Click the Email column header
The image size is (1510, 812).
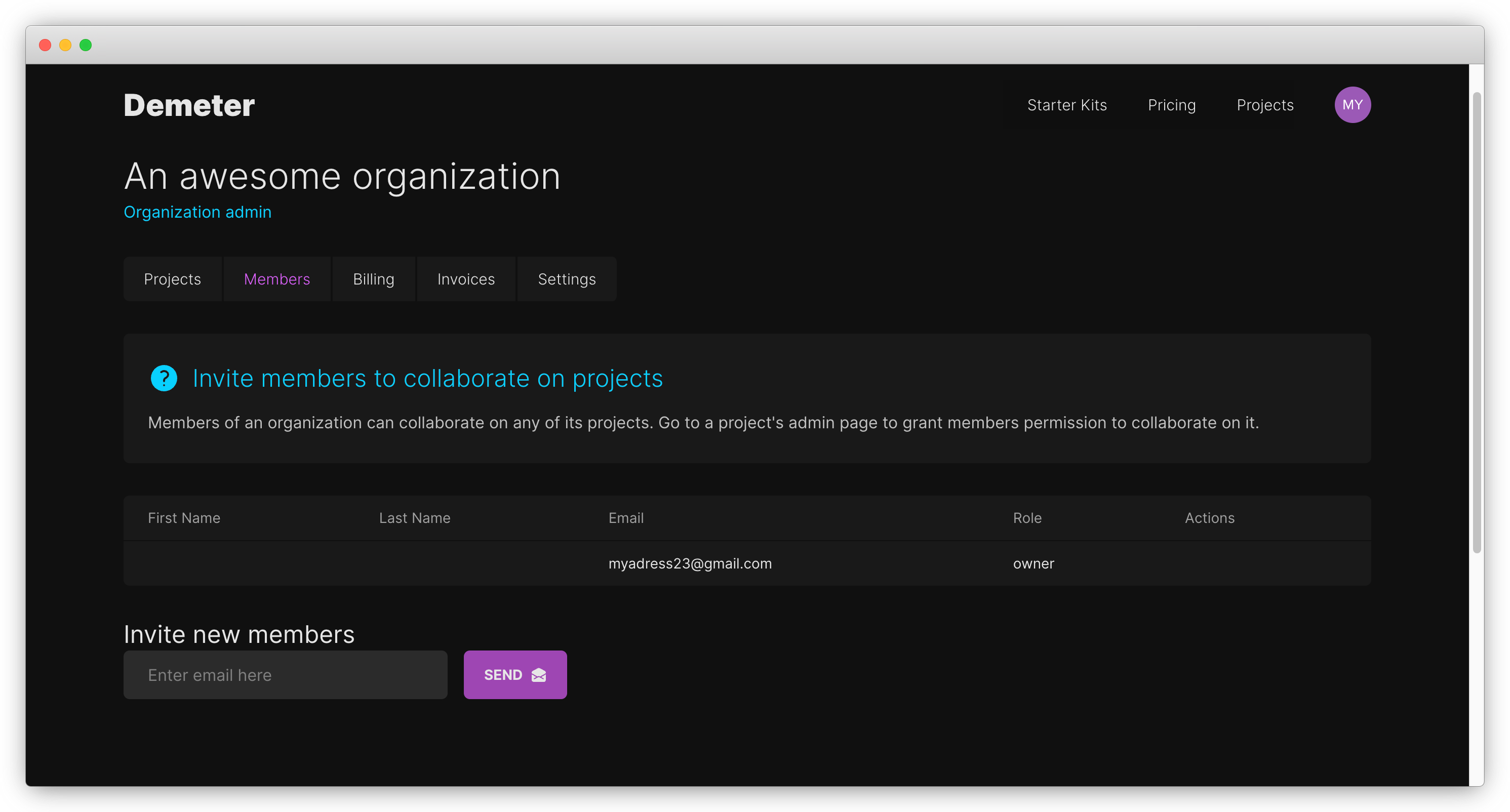tap(625, 518)
